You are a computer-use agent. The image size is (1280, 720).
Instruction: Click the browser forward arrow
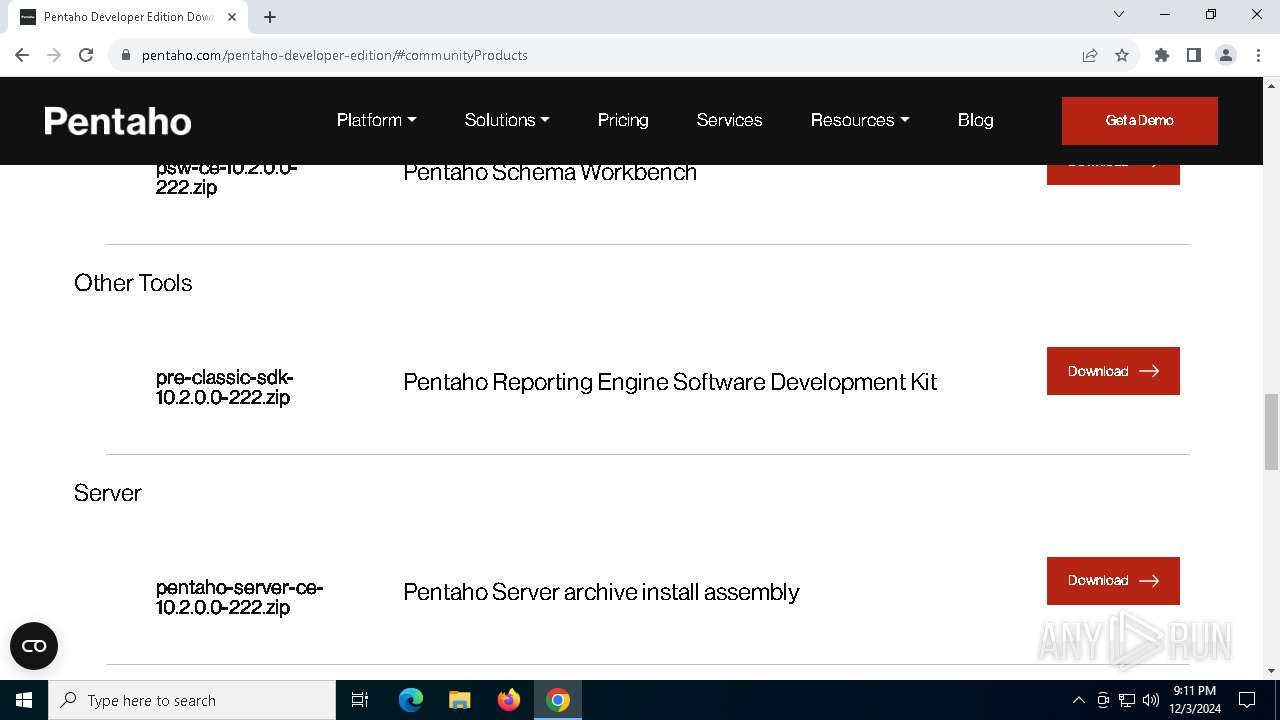(x=54, y=55)
